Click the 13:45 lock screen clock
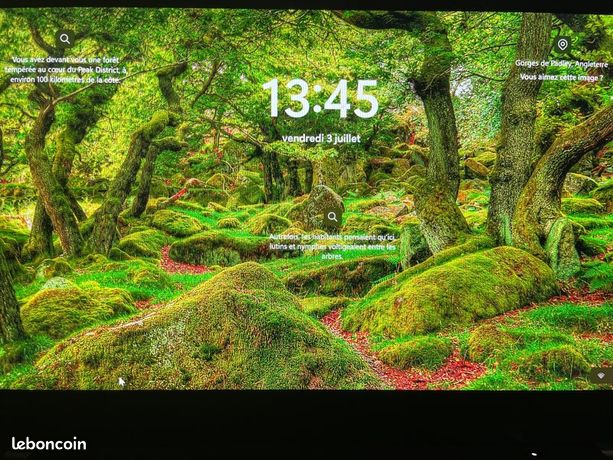The image size is (613, 460). [321, 99]
